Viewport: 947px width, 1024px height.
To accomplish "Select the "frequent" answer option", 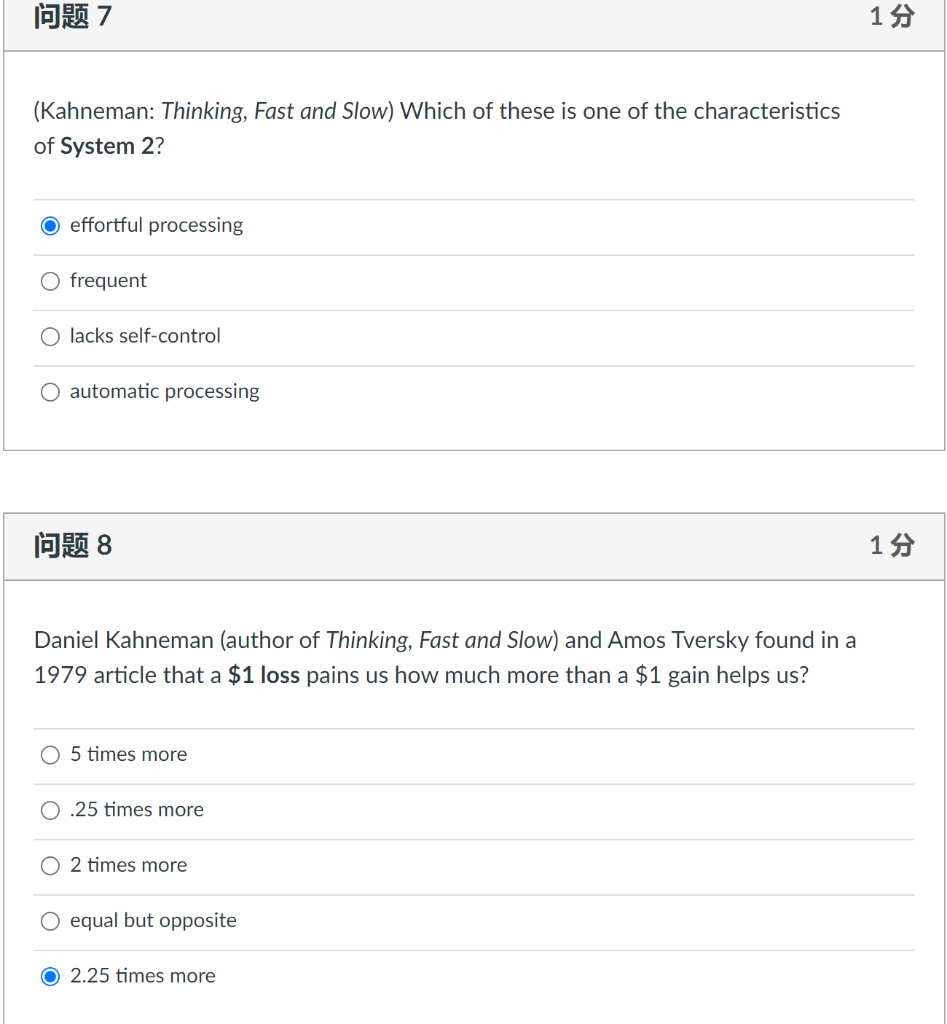I will pos(50,281).
